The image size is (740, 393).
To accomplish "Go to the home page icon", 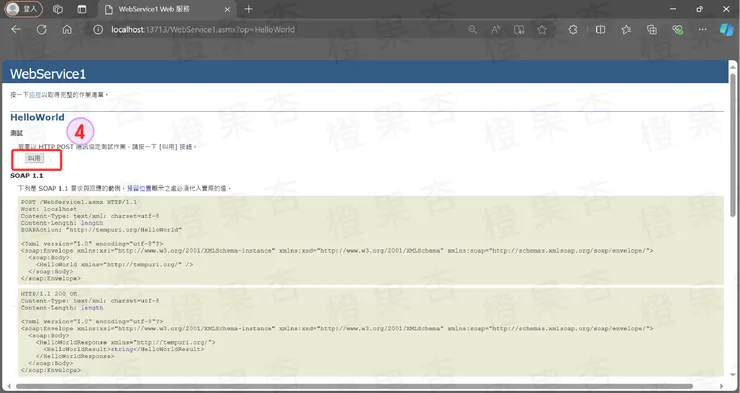I will coord(67,30).
